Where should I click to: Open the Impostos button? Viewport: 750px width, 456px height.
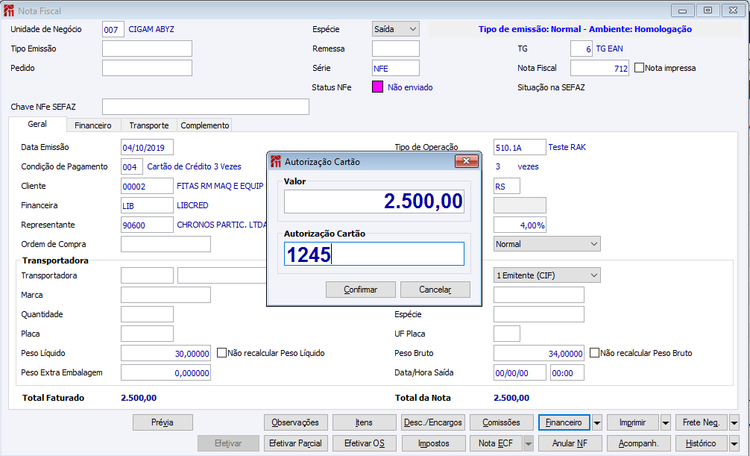point(433,443)
